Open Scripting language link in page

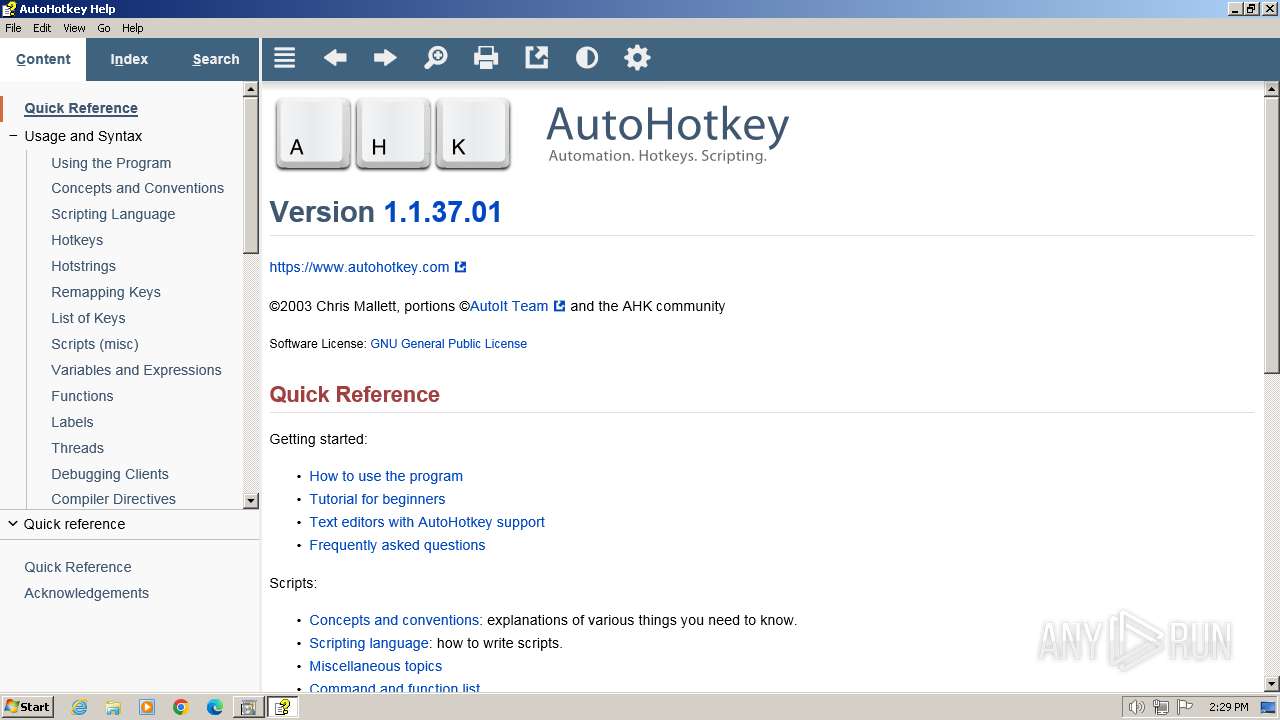click(370, 643)
